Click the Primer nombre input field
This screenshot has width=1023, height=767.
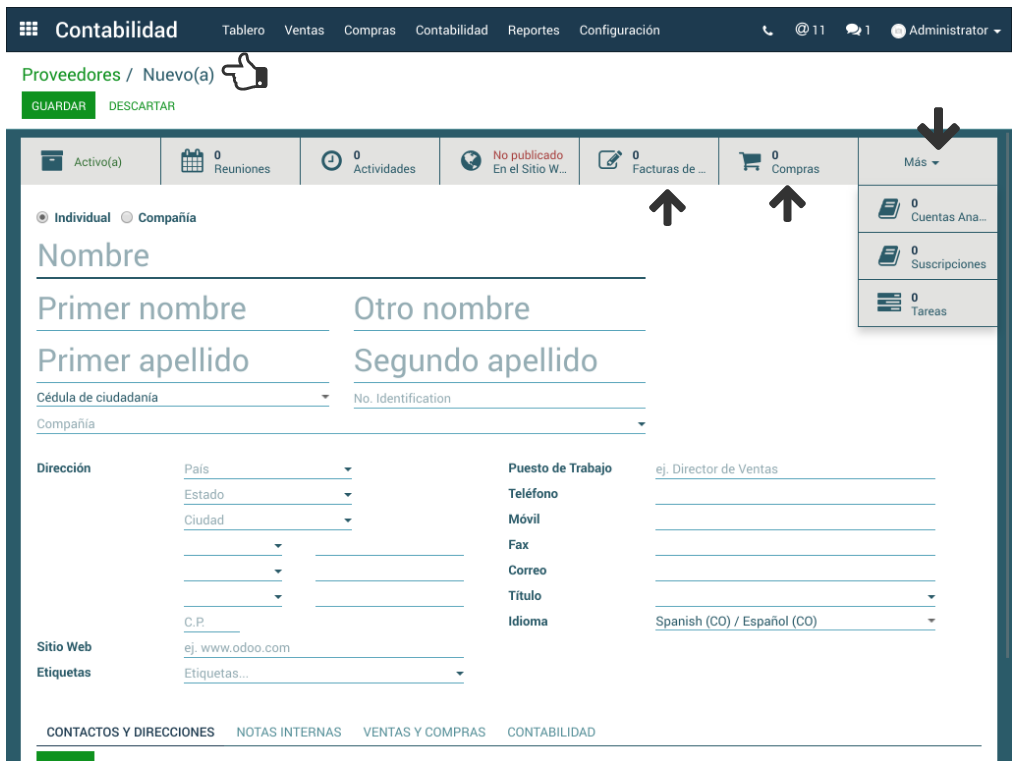182,310
